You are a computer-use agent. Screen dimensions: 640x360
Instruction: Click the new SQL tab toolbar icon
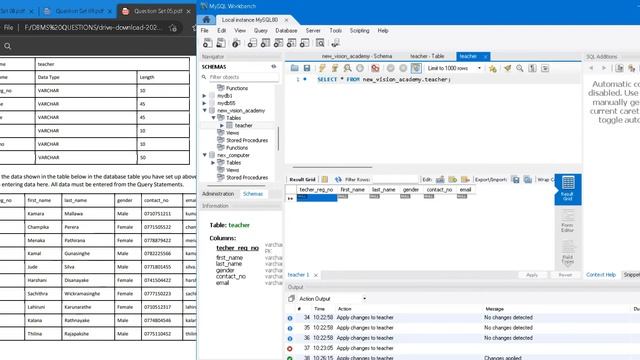[207, 43]
